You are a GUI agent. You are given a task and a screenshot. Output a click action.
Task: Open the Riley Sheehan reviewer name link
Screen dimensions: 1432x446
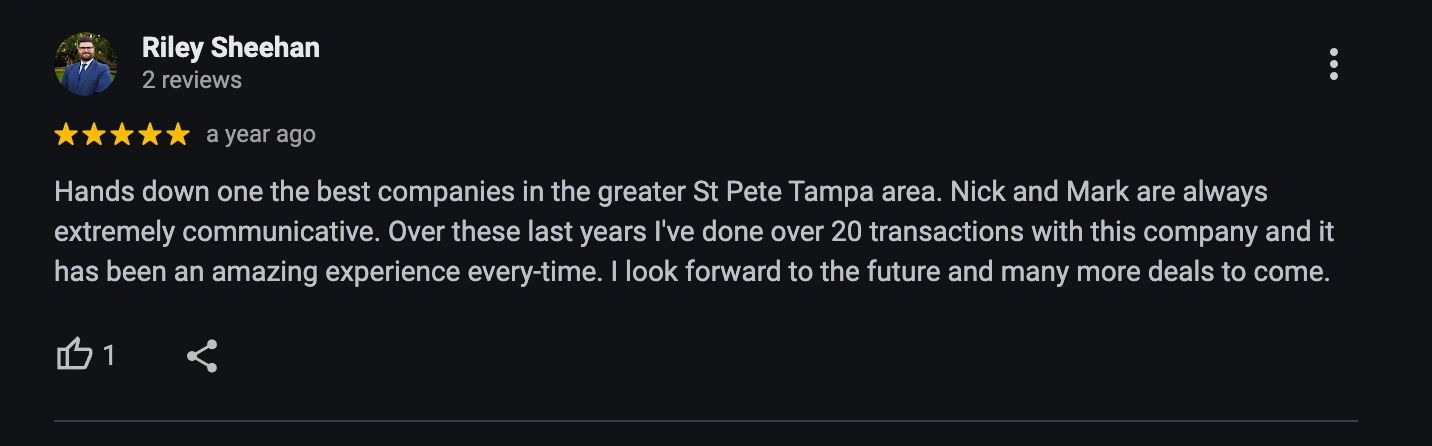pyautogui.click(x=230, y=47)
